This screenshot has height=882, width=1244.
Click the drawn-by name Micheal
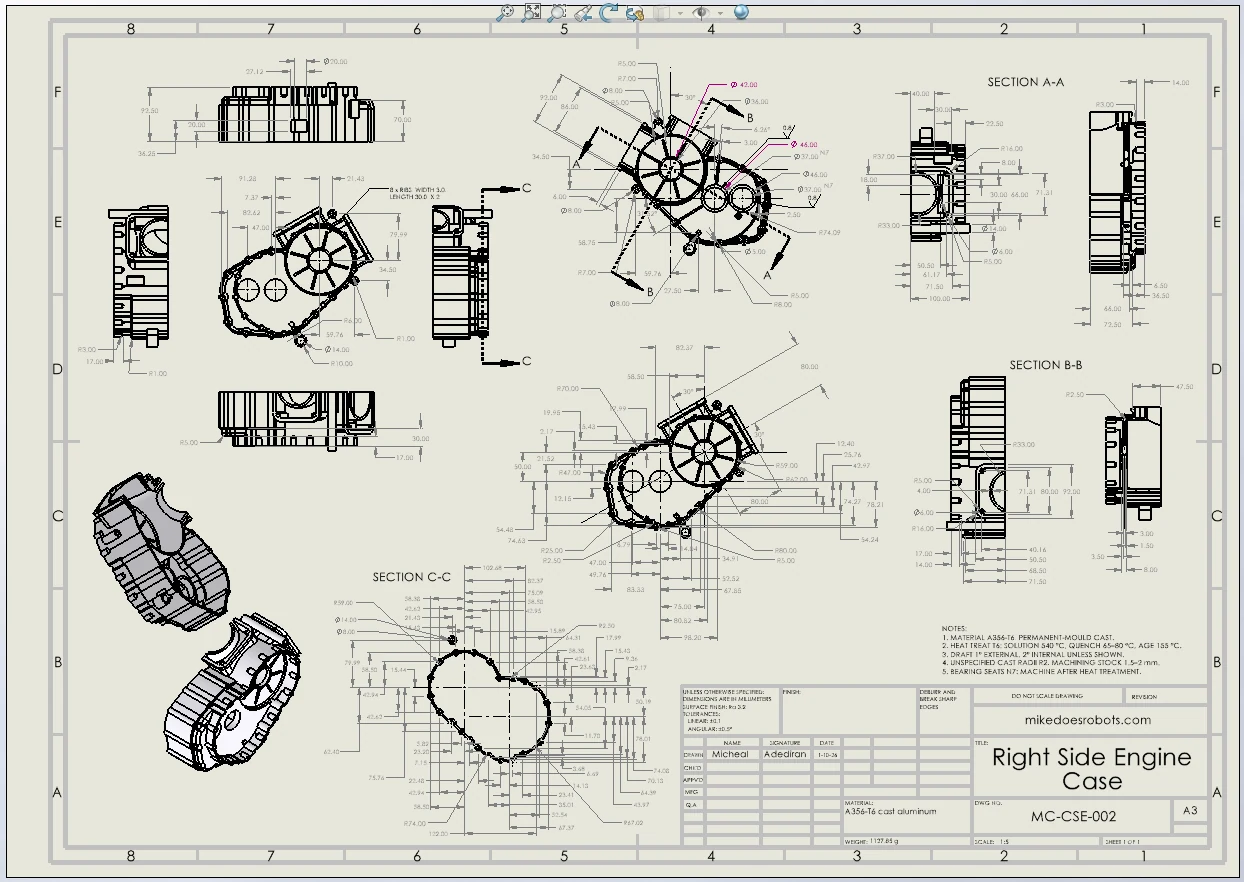click(x=730, y=754)
